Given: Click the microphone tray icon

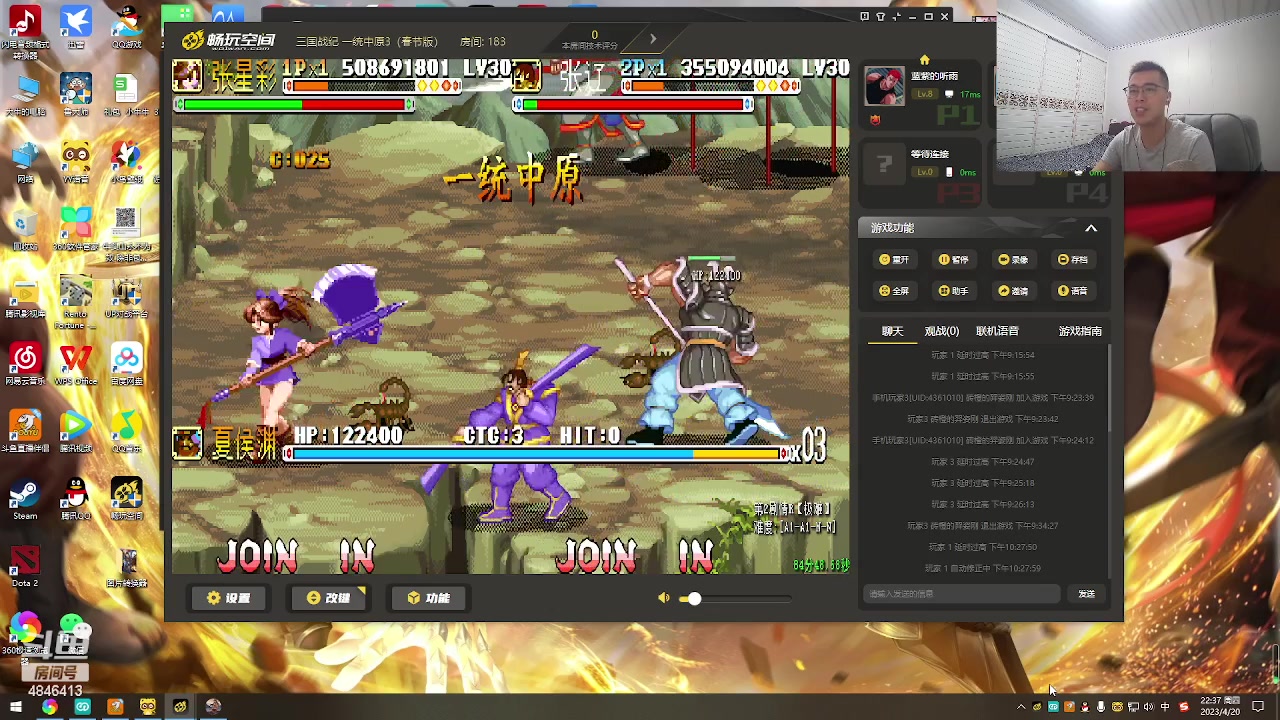Looking at the screenshot, I should coord(1101,707).
